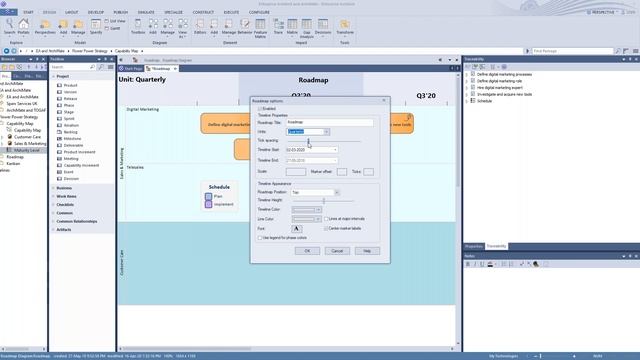Expand the Common Relationships Toolbox group
This screenshot has width=640, height=360.
[77, 221]
